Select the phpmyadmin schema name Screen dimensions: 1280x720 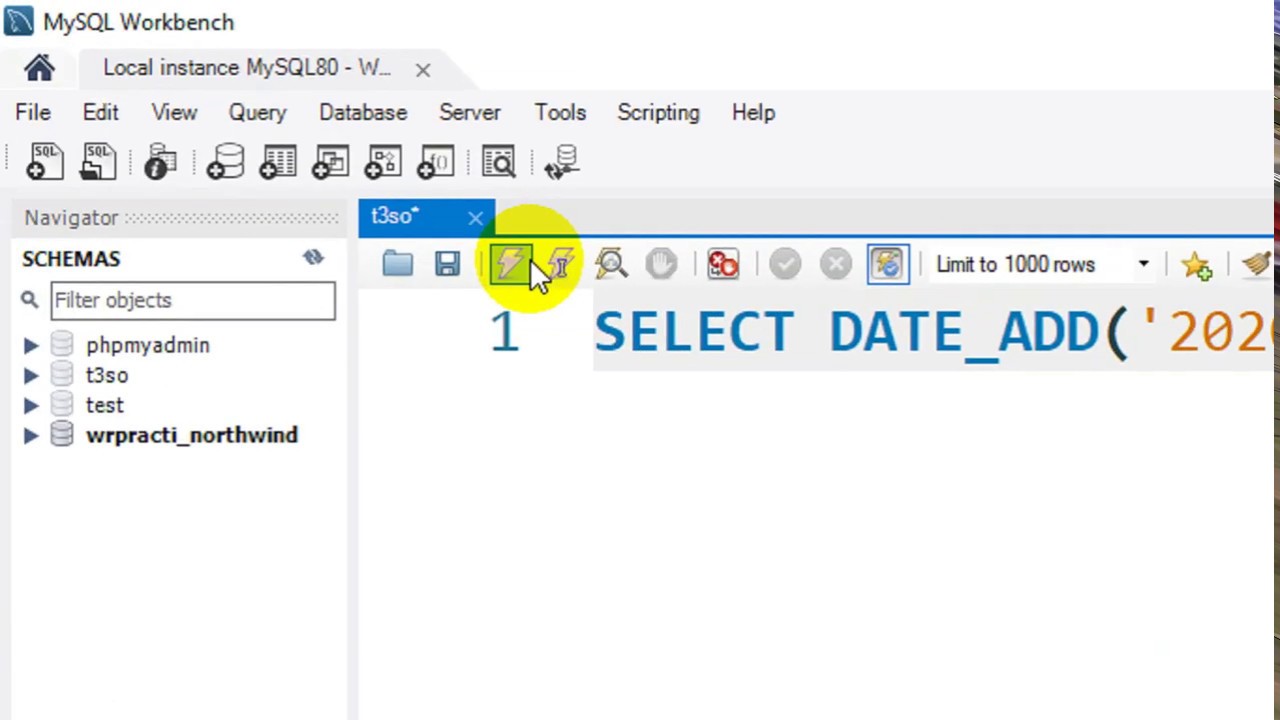click(148, 345)
